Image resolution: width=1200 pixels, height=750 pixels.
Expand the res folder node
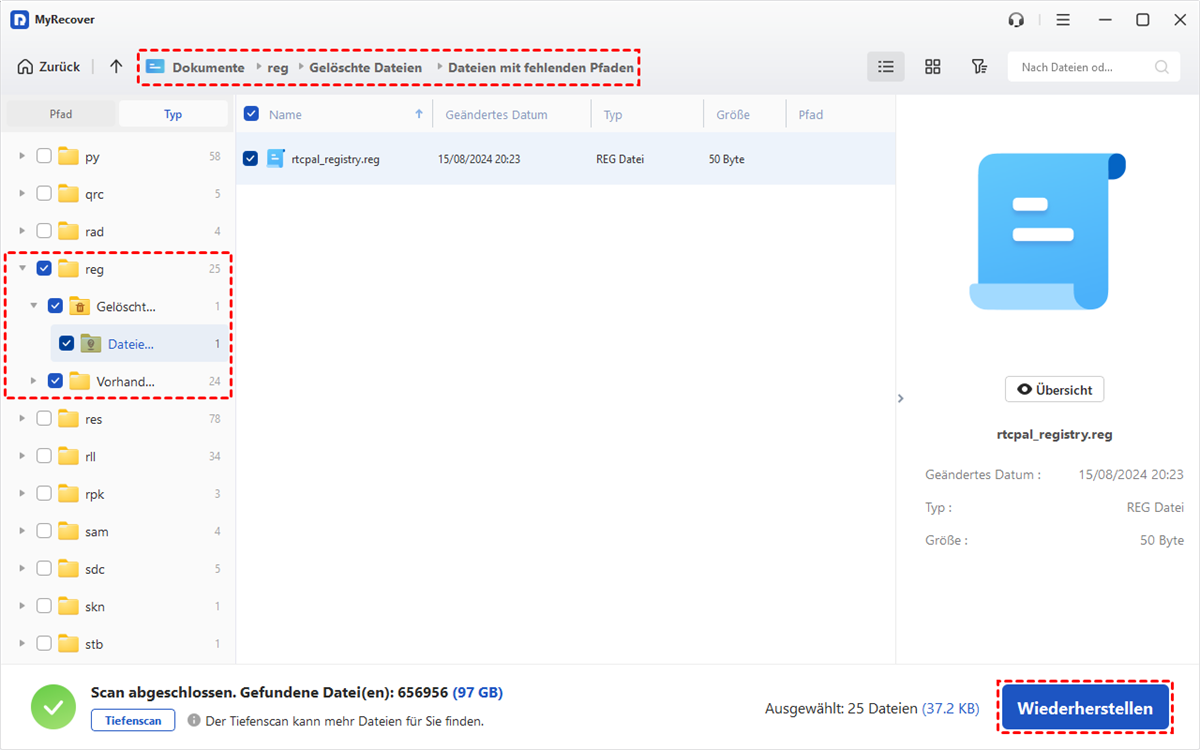click(23, 419)
